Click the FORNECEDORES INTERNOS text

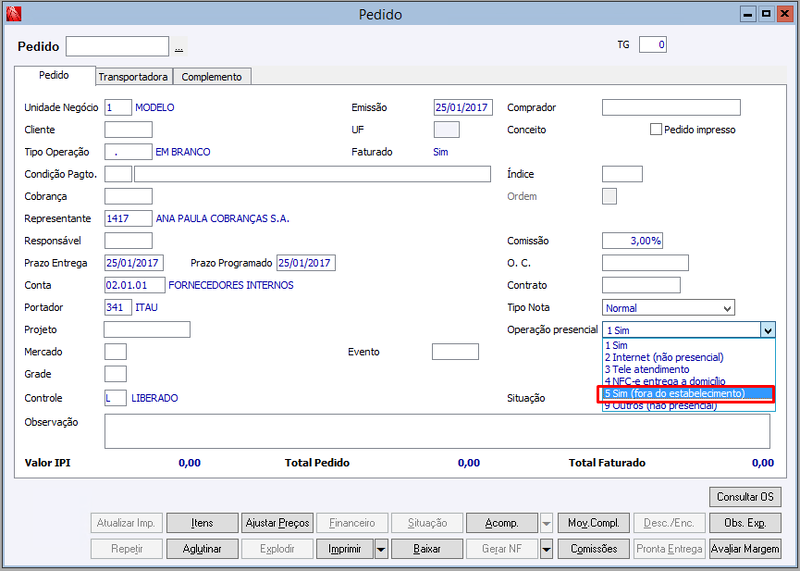[x=231, y=285]
